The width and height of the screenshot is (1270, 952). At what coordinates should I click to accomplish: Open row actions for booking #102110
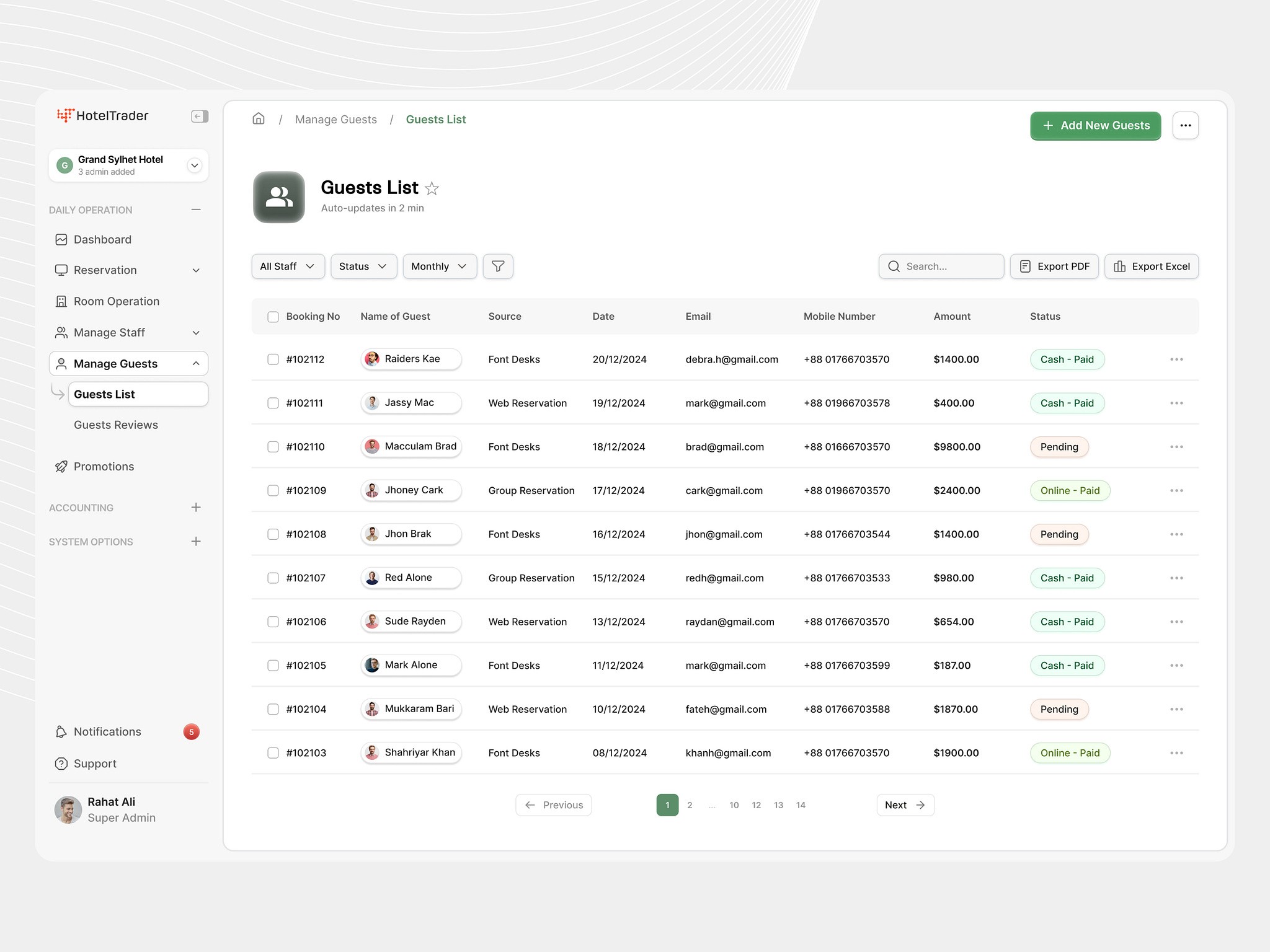click(x=1176, y=447)
